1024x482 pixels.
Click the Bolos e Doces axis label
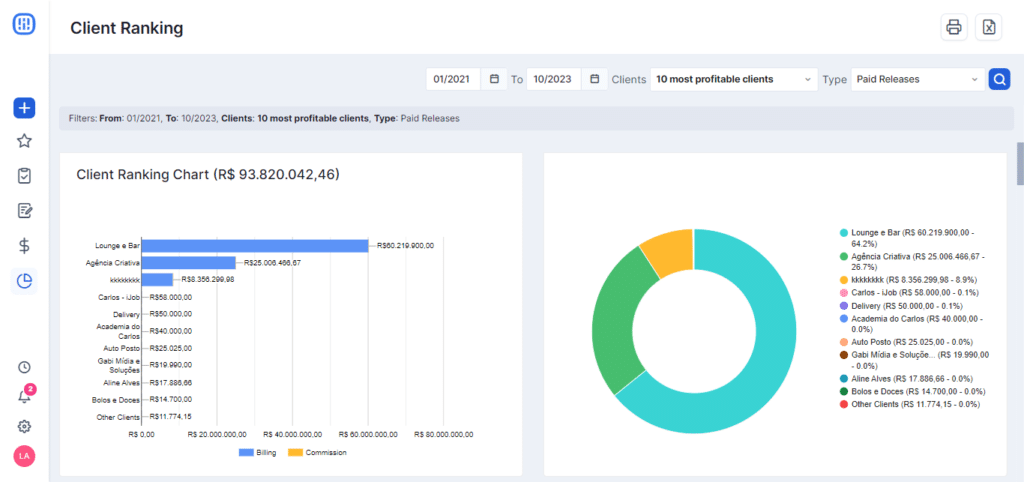coord(117,400)
